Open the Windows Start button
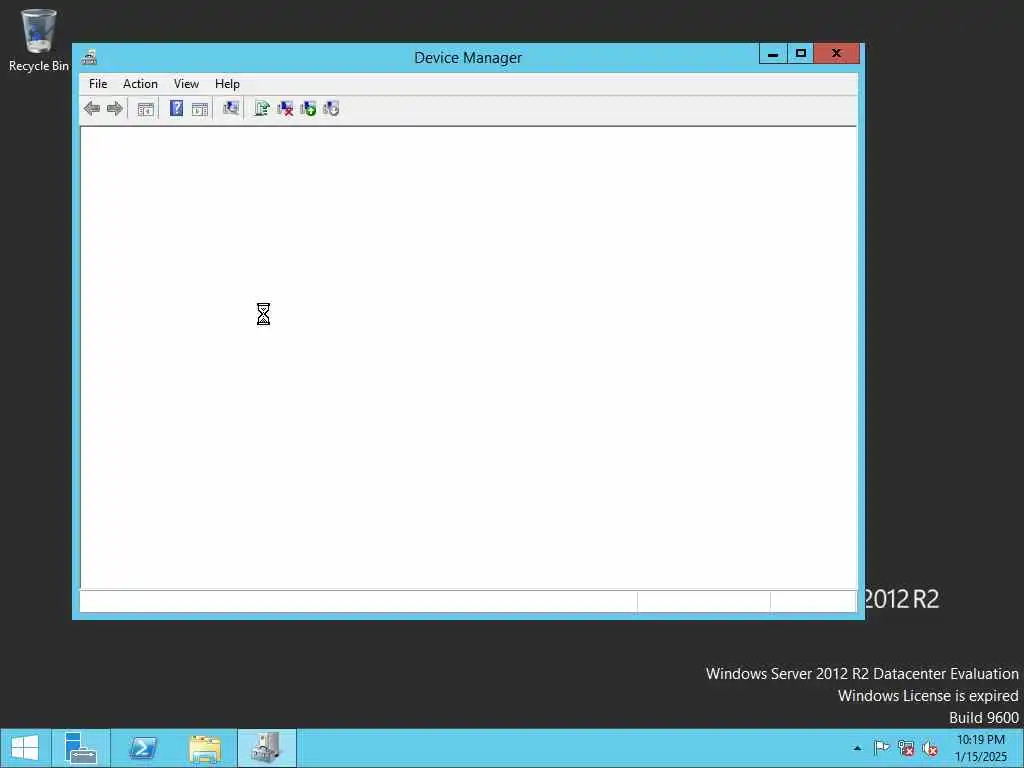This screenshot has height=768, width=1024. tap(25, 748)
